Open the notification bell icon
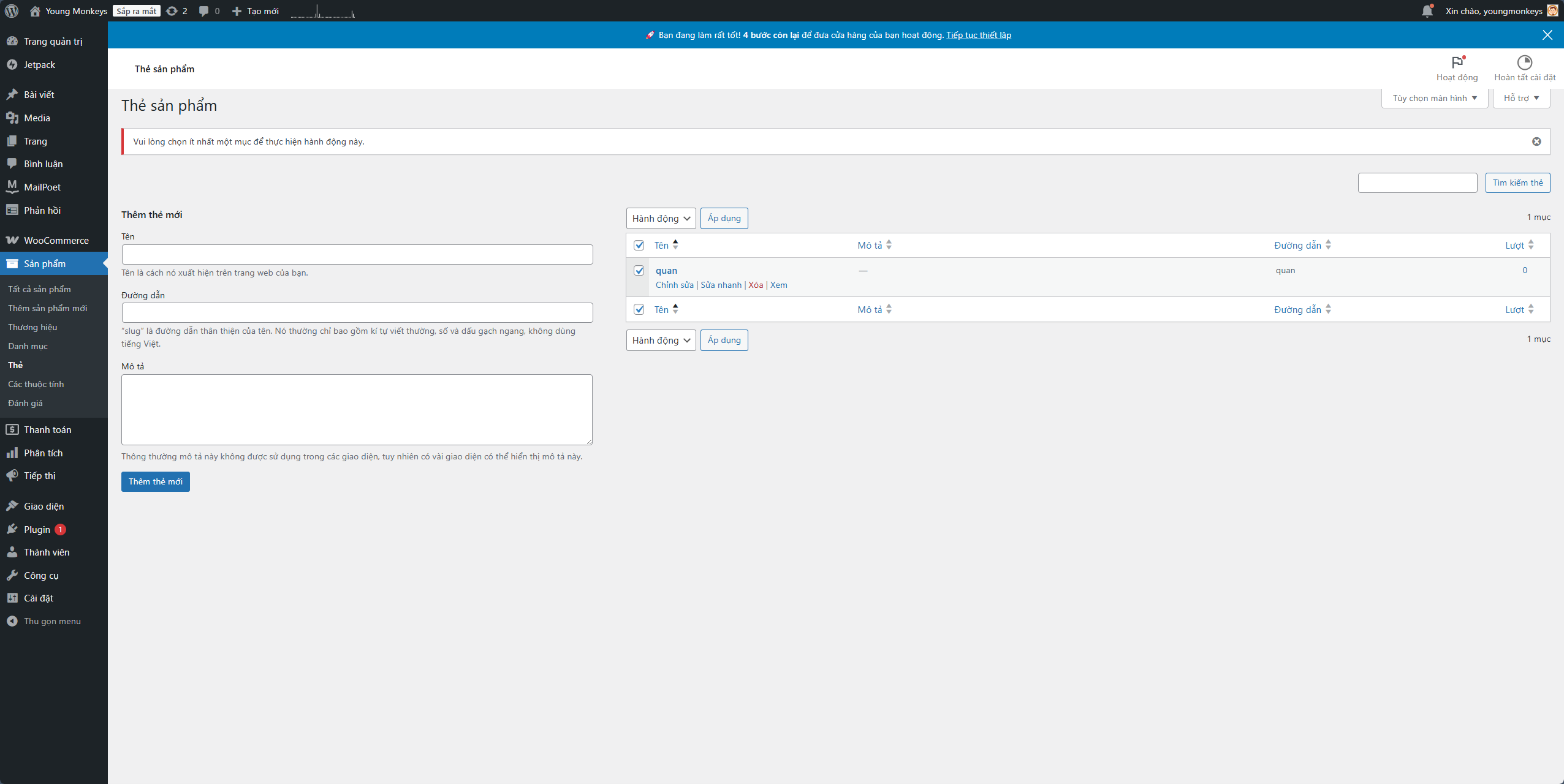 pos(1427,11)
